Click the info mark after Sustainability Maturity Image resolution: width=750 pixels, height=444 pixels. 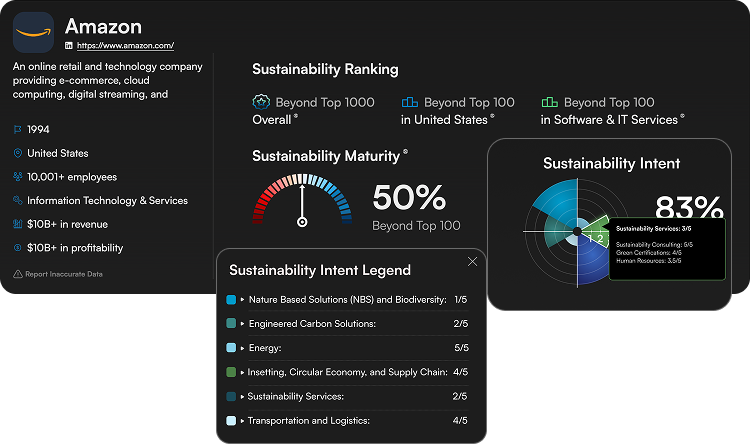coord(405,152)
